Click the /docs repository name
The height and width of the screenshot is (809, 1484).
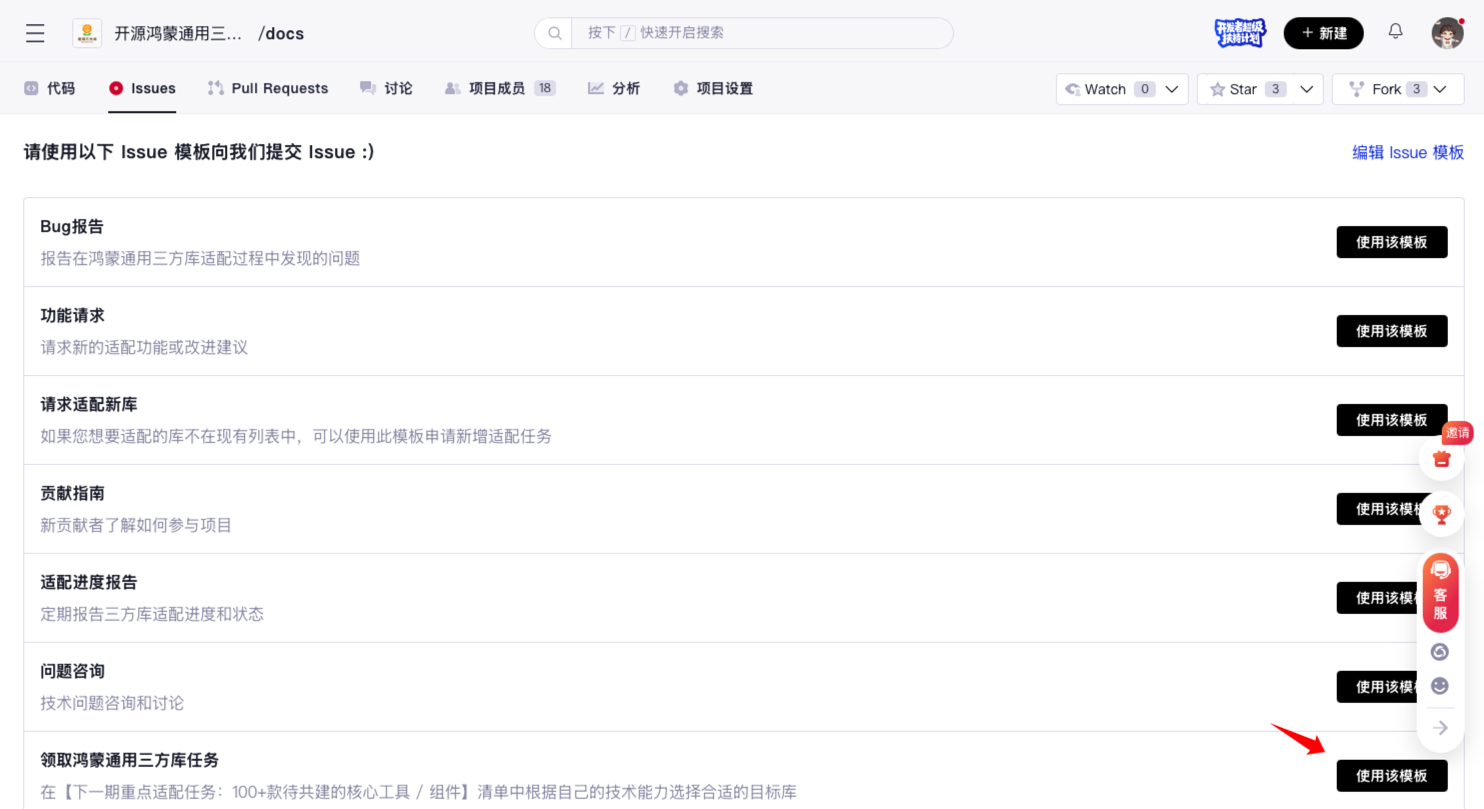click(281, 33)
